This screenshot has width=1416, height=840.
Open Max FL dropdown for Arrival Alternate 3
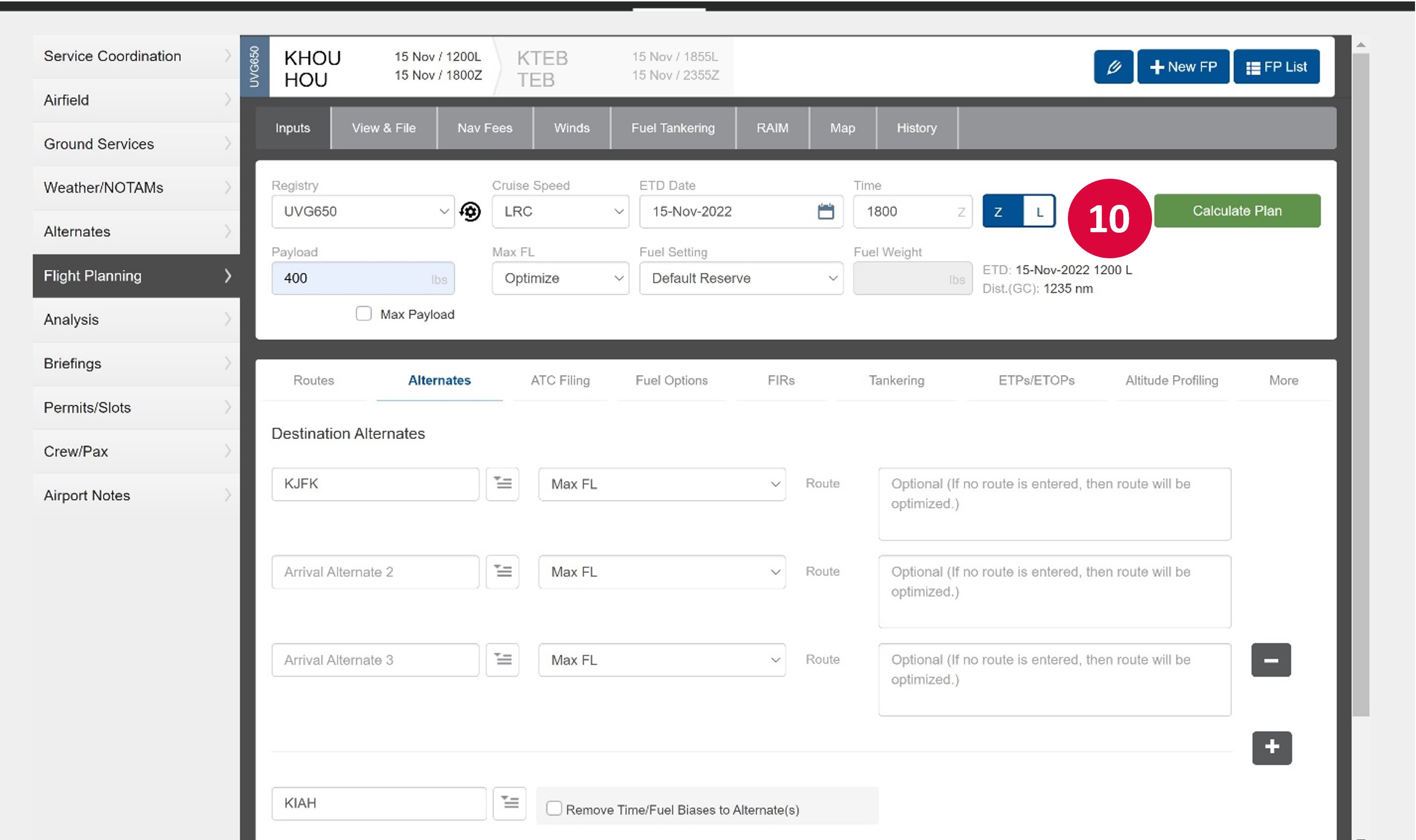click(x=662, y=660)
